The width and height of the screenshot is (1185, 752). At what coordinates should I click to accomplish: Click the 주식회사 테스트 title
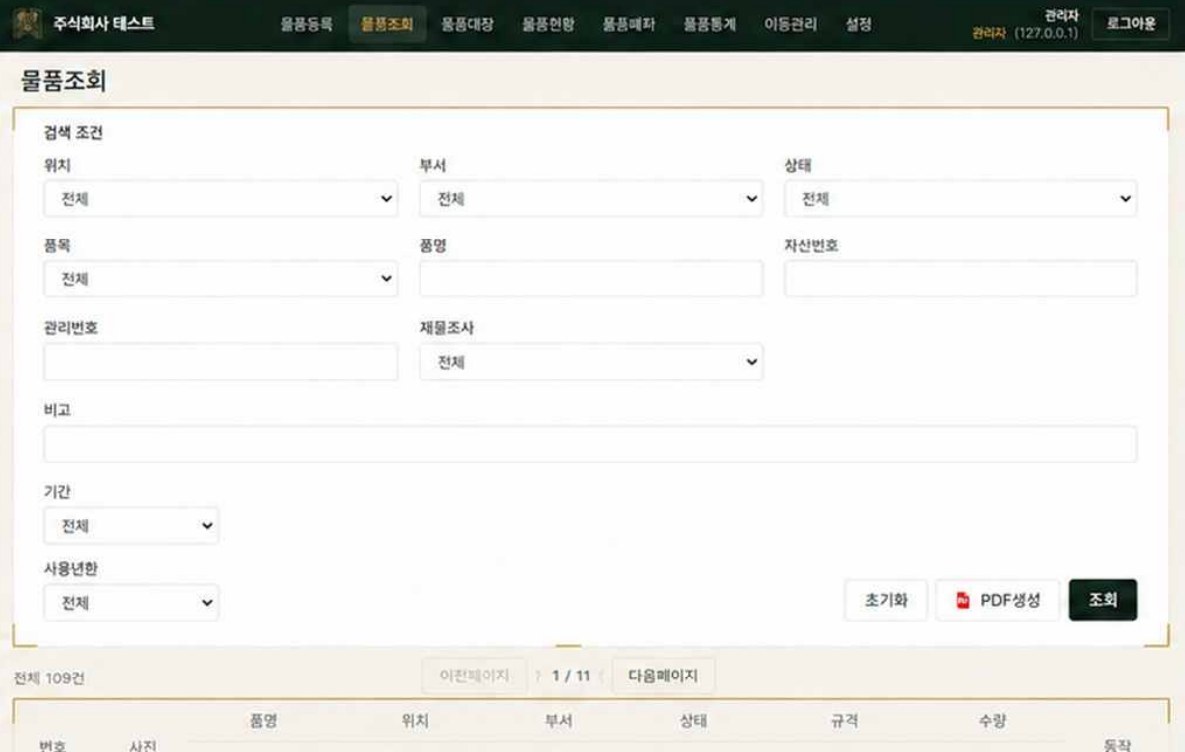point(104,23)
